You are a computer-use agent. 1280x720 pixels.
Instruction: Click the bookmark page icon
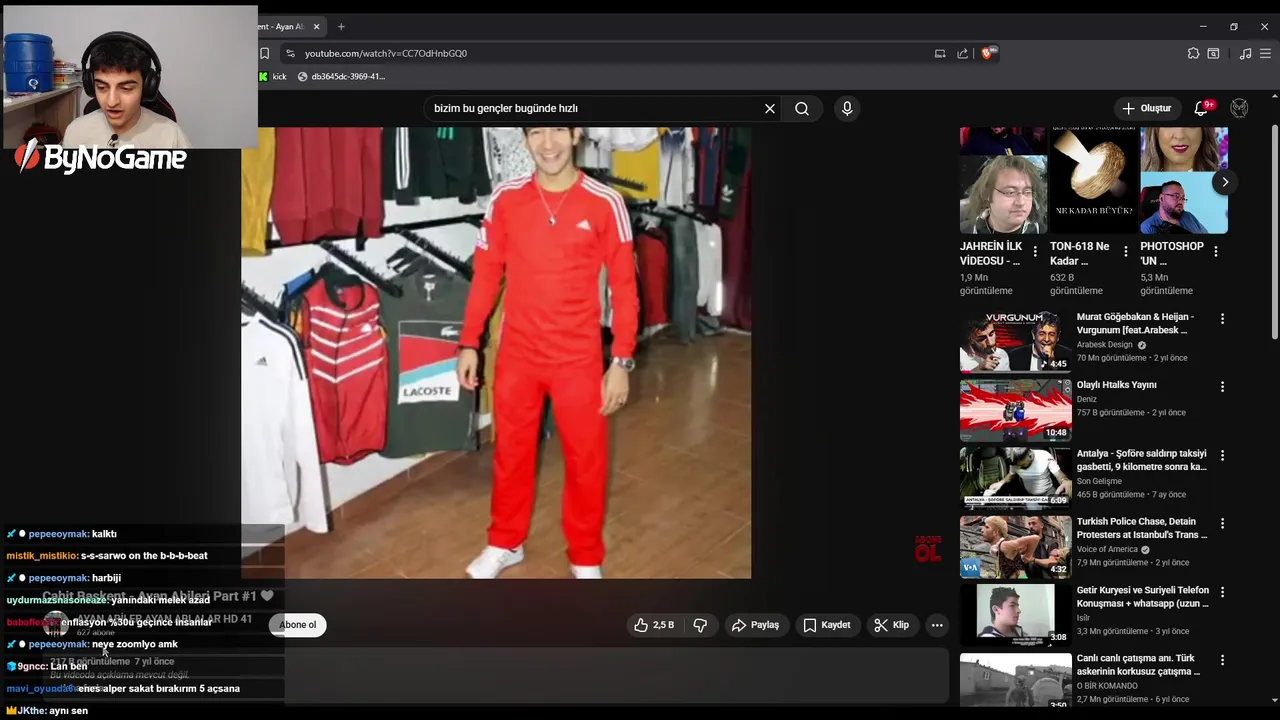265,53
